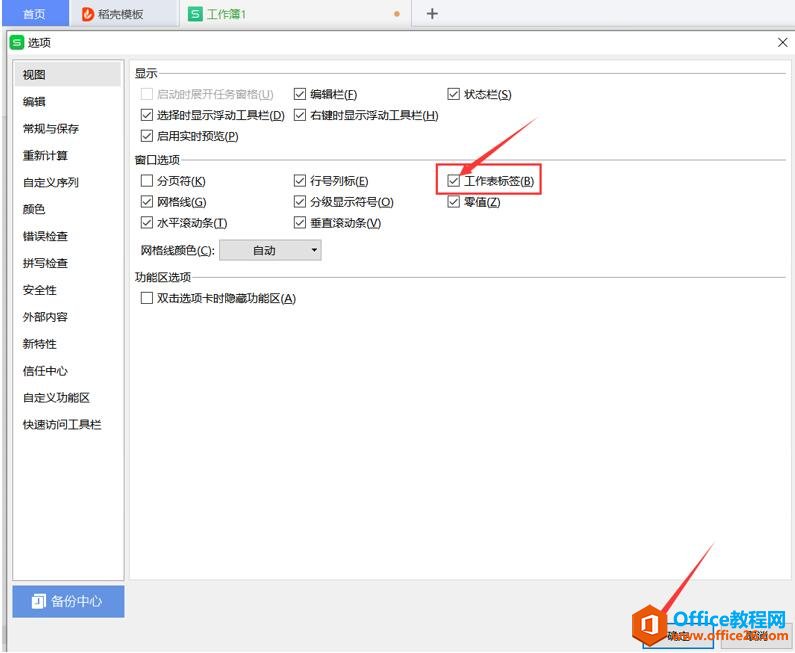The height and width of the screenshot is (653, 795).
Task: Open 自定义功能区 settings
Action: [x=67, y=397]
